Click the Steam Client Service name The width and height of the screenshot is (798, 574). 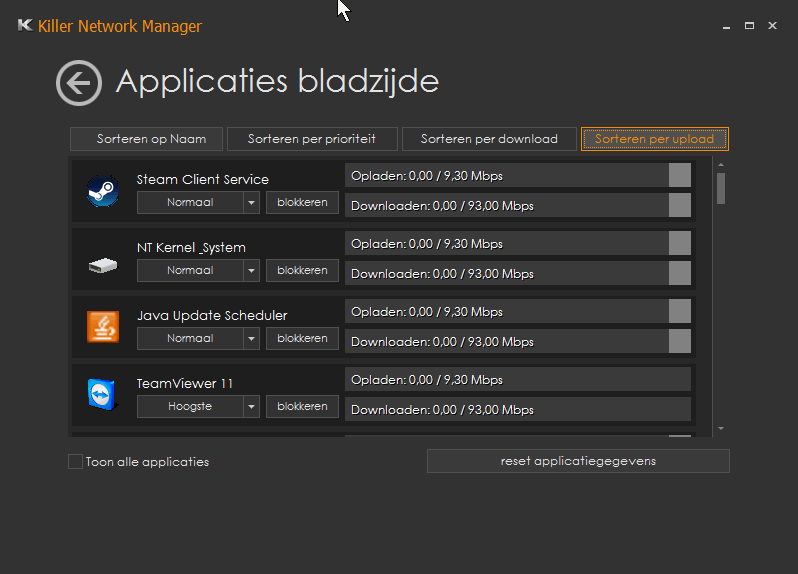[203, 180]
